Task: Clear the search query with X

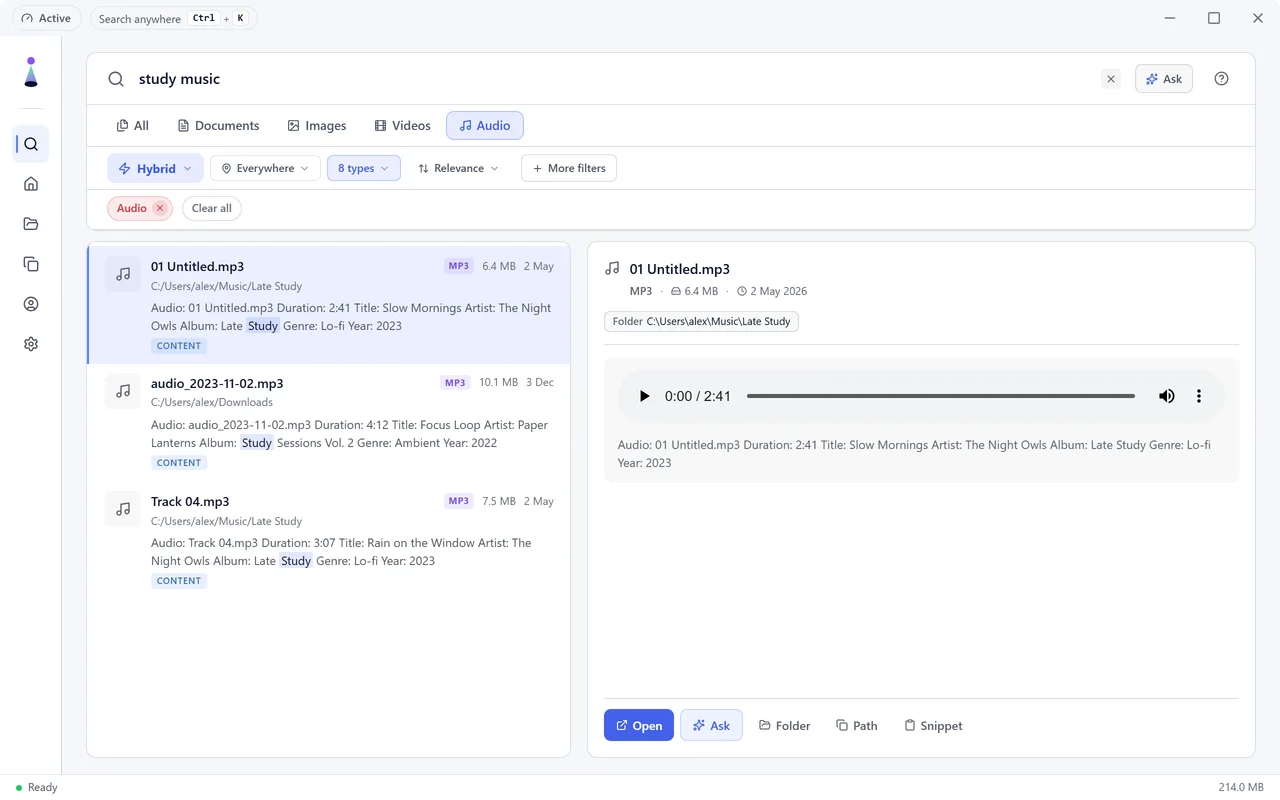Action: tap(1110, 79)
